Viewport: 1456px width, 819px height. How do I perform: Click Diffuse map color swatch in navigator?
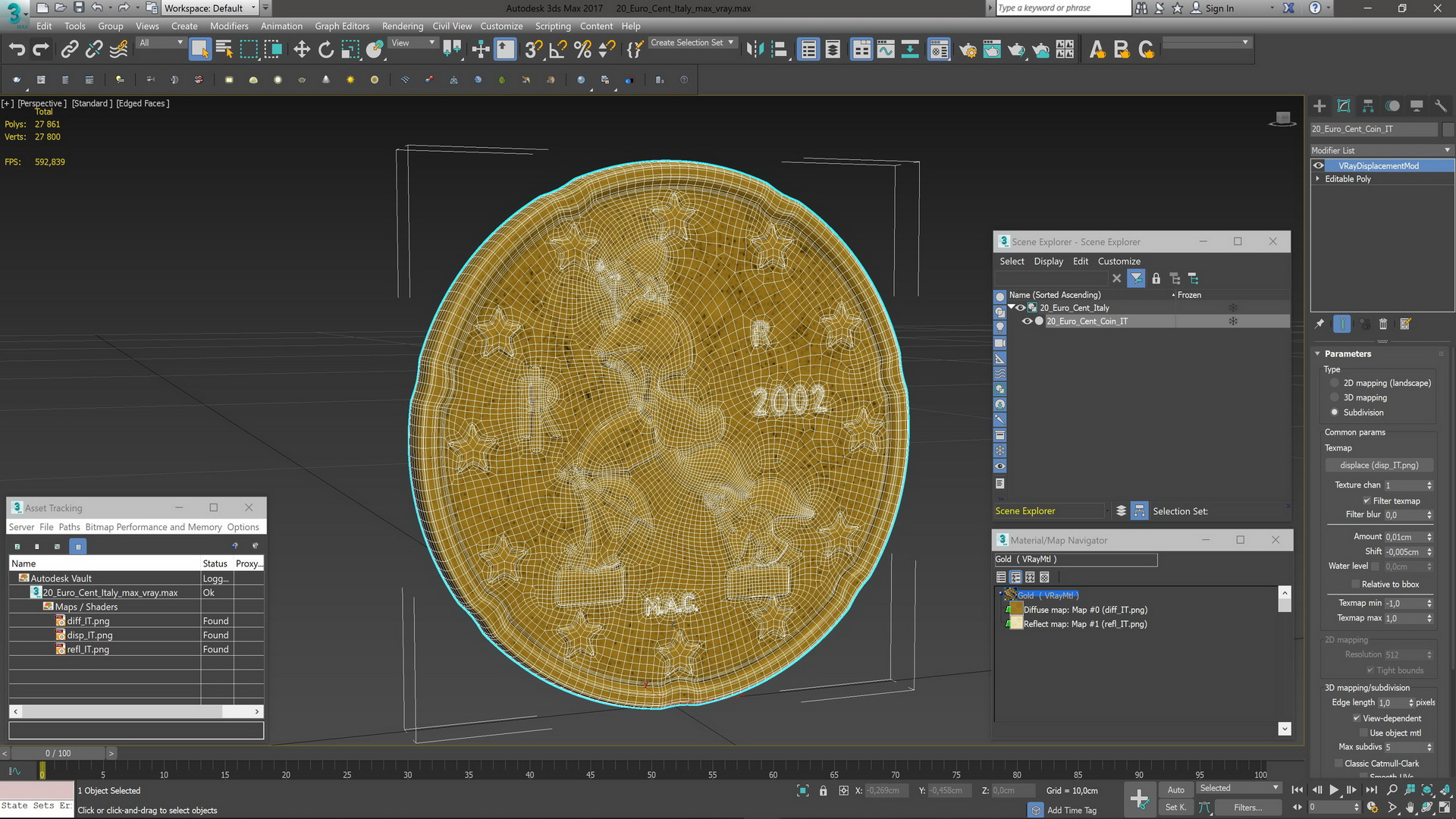[1016, 610]
